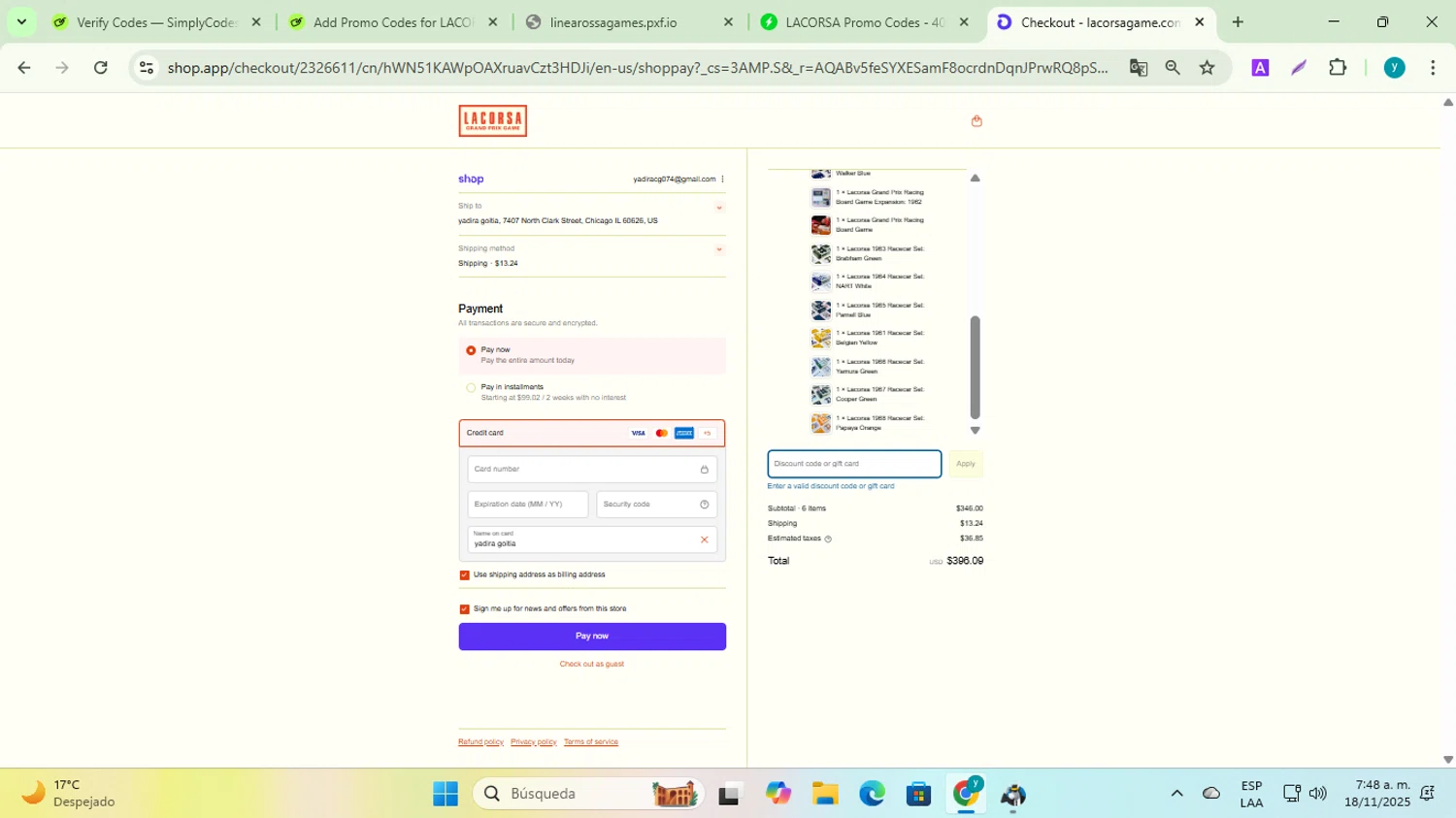Open the Terms of service link
This screenshot has width=1456, height=818.
[591, 742]
